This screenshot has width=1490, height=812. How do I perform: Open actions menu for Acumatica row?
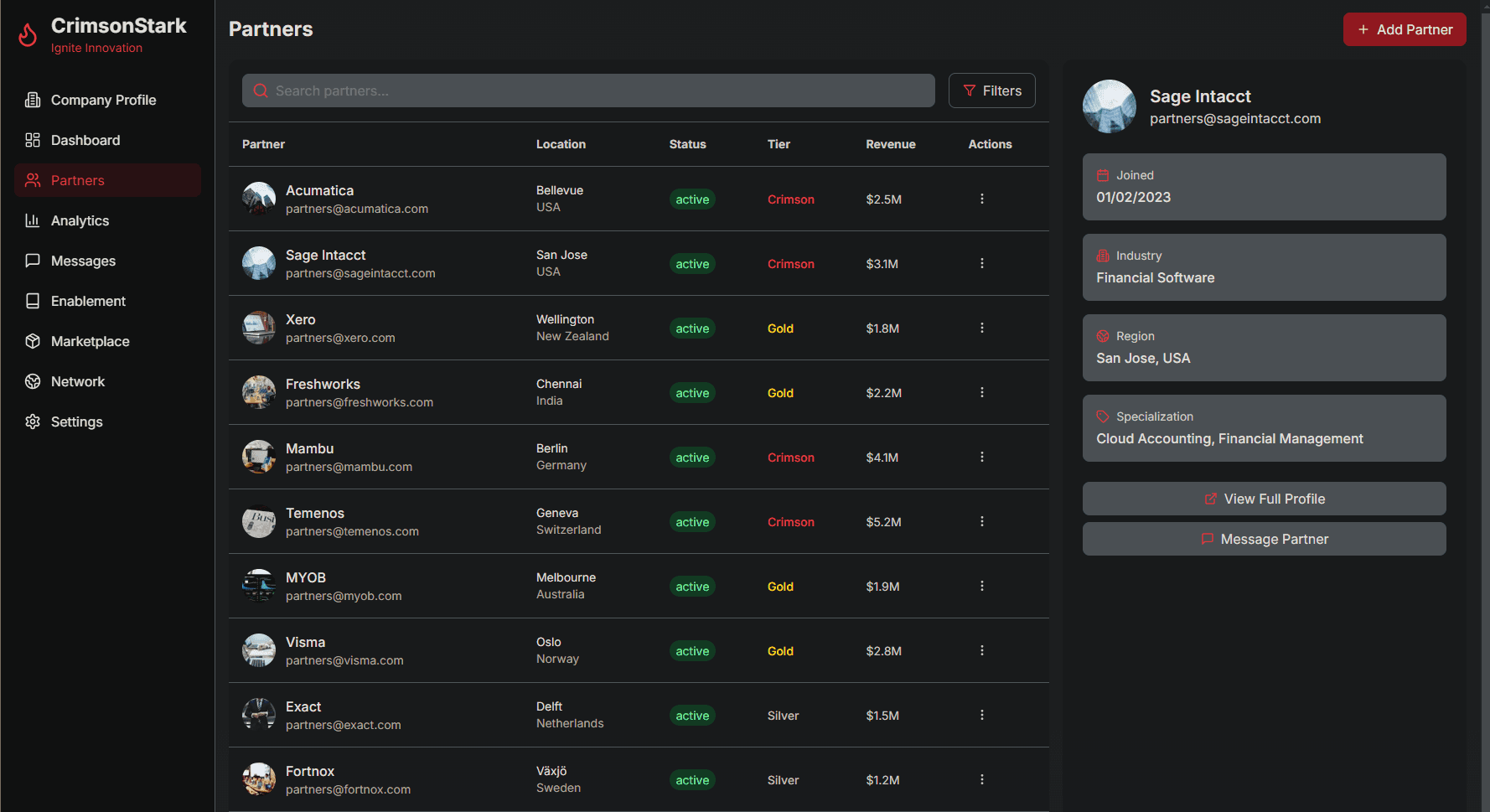982,199
